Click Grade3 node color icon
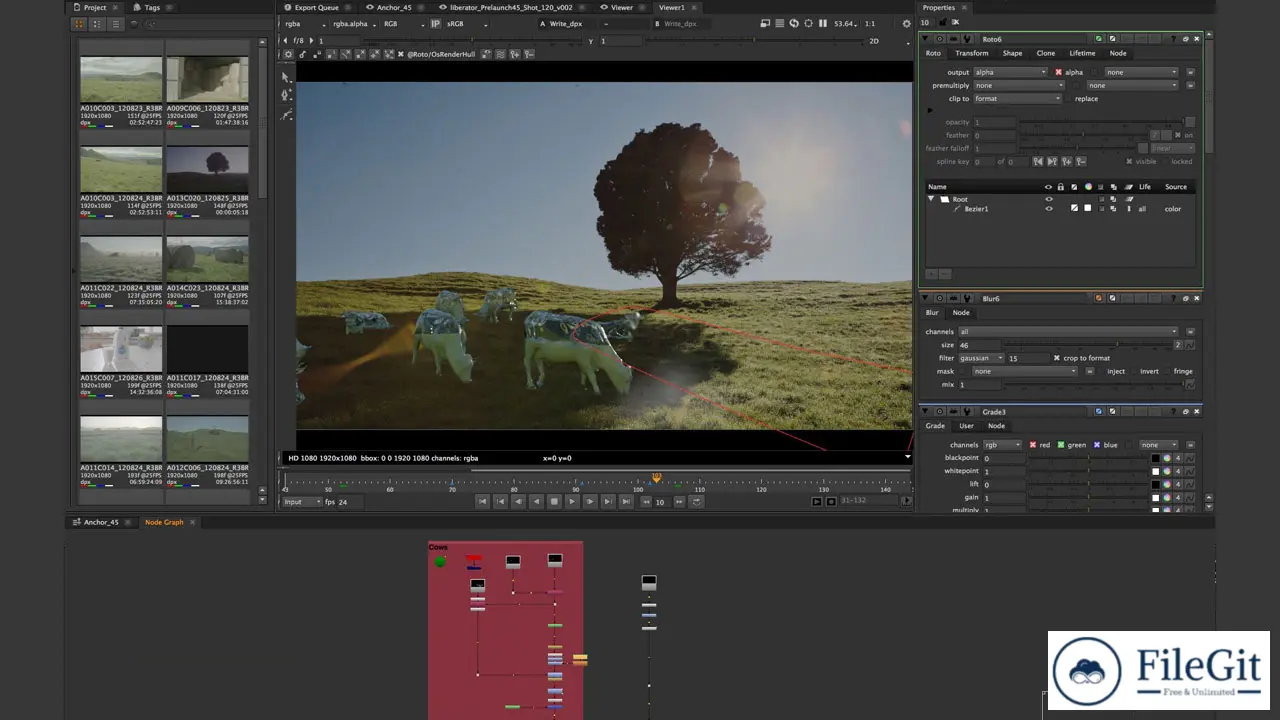Viewport: 1280px width, 720px height. point(1099,411)
